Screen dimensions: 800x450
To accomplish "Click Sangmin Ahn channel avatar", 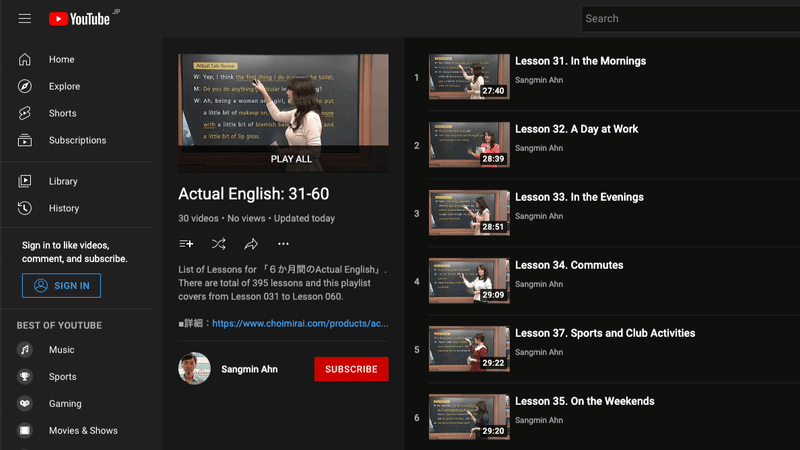I will point(194,368).
